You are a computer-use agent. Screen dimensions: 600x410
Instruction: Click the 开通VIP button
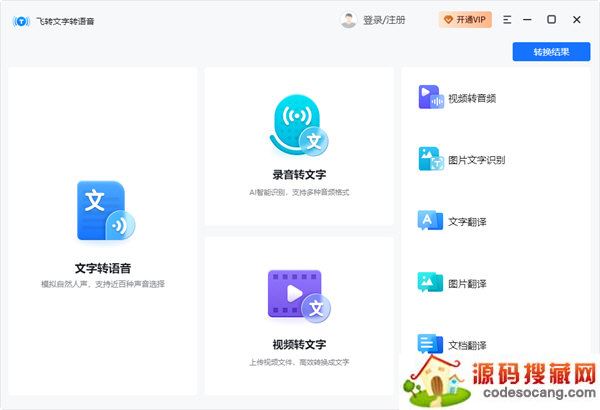465,20
